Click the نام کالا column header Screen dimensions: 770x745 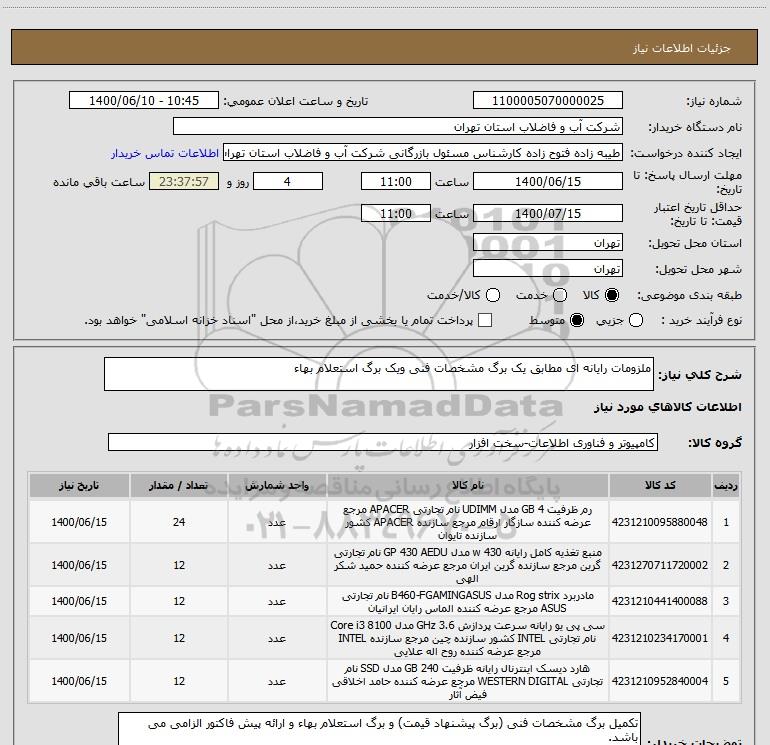click(468, 486)
